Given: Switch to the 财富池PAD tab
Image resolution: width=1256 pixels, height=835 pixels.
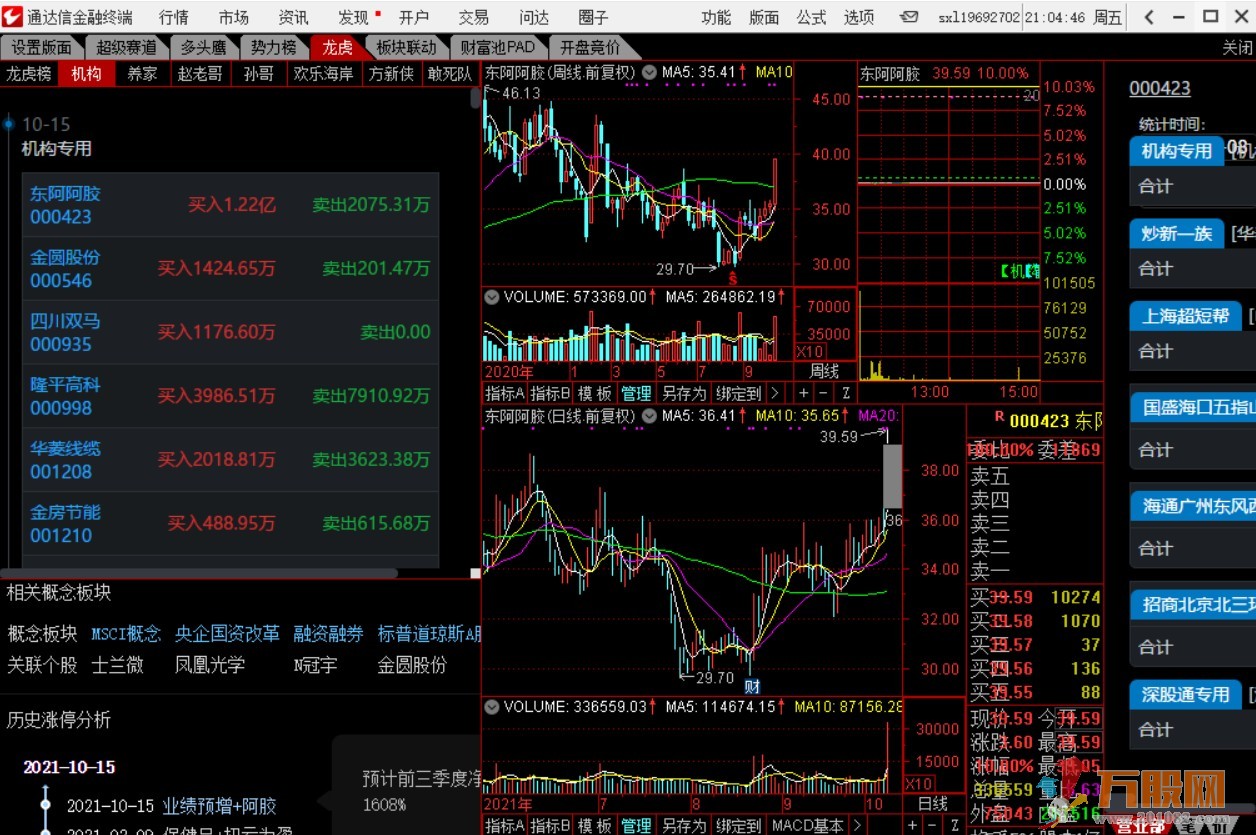Looking at the screenshot, I should click(x=497, y=47).
